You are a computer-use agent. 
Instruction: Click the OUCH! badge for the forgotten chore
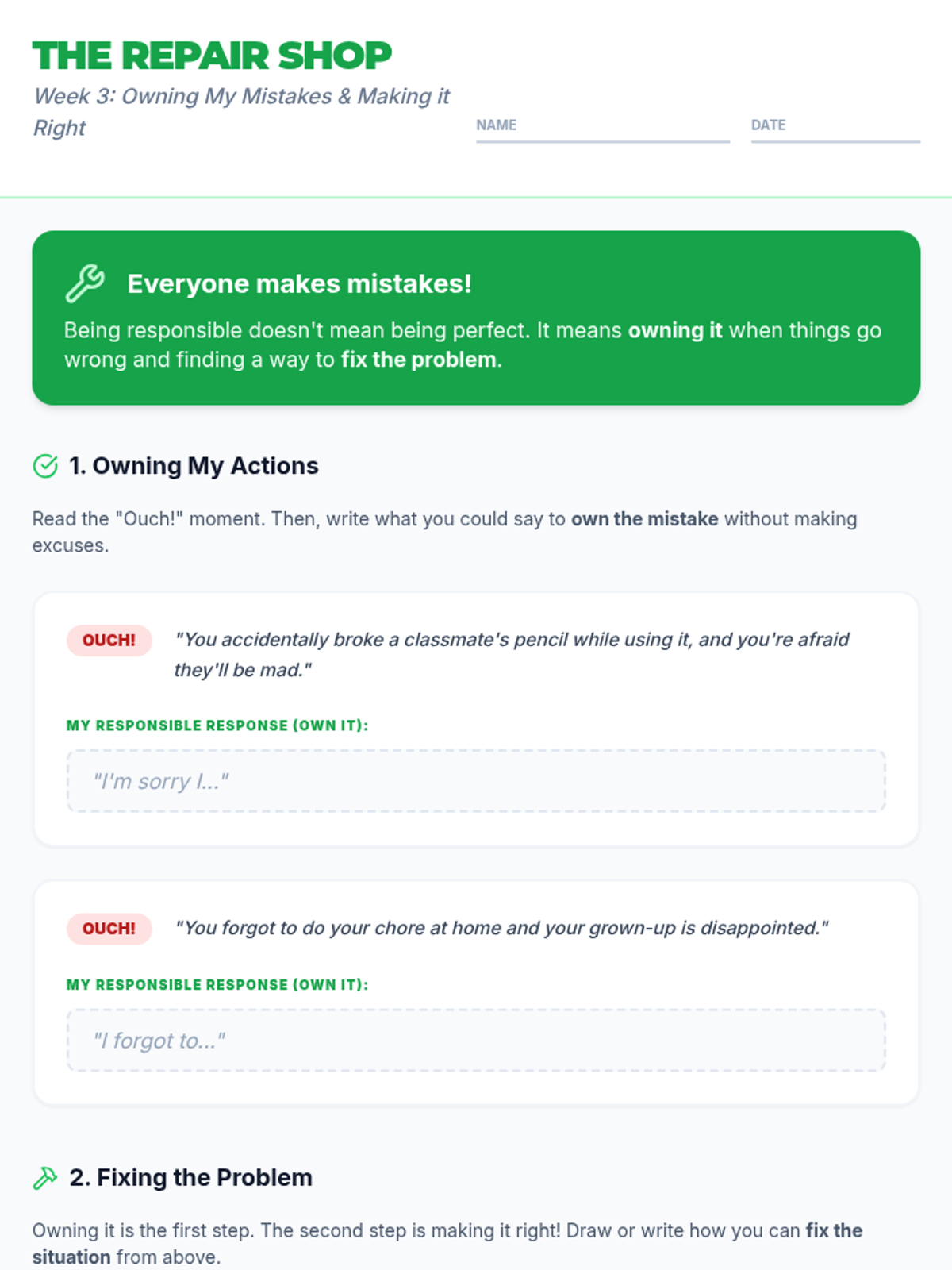click(x=109, y=929)
